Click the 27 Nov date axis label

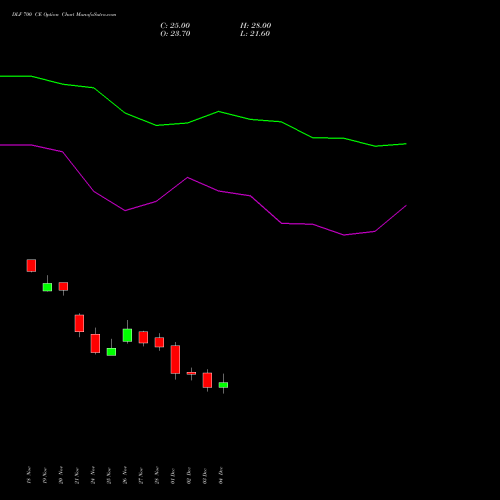coord(141,475)
